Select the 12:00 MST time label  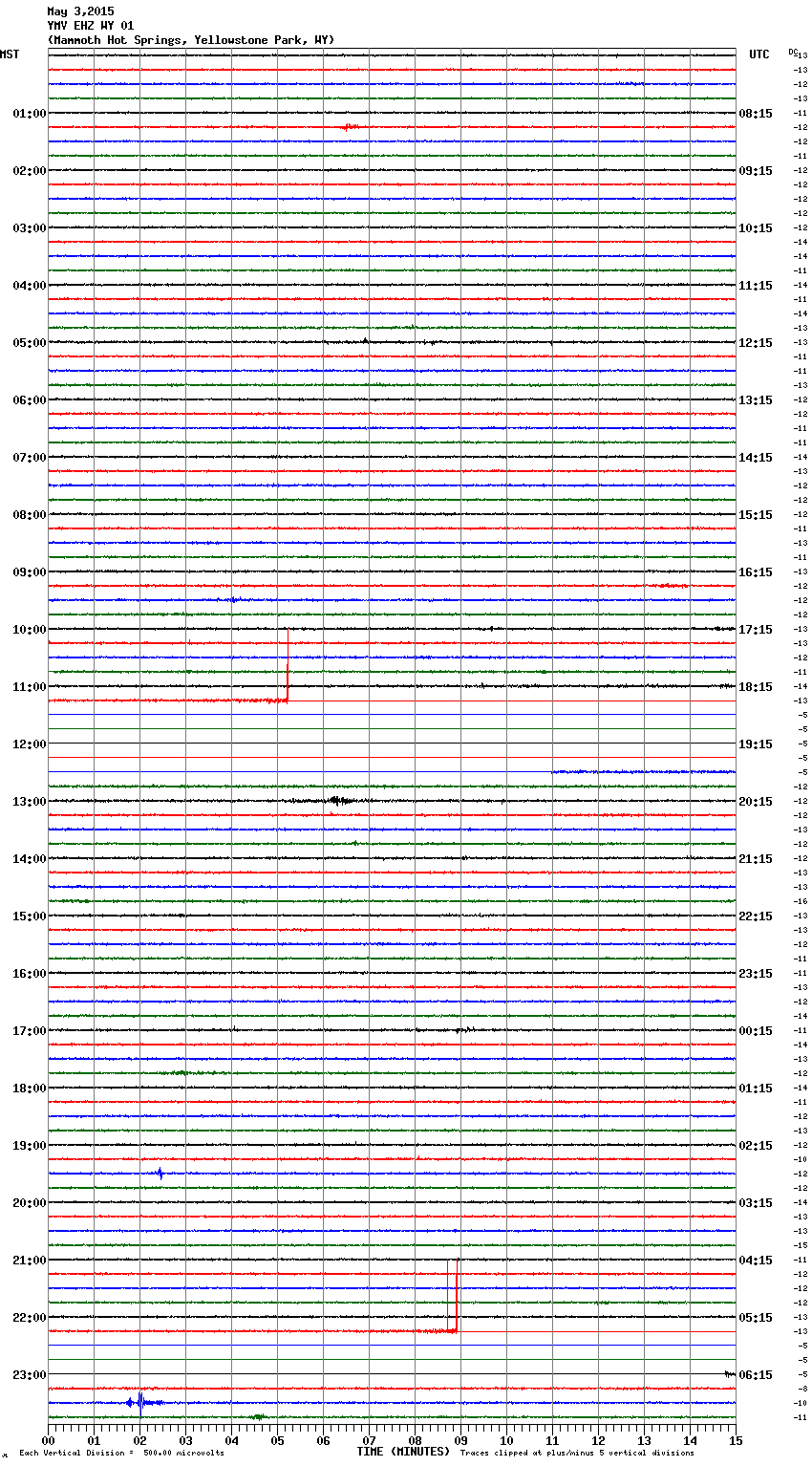coord(30,744)
